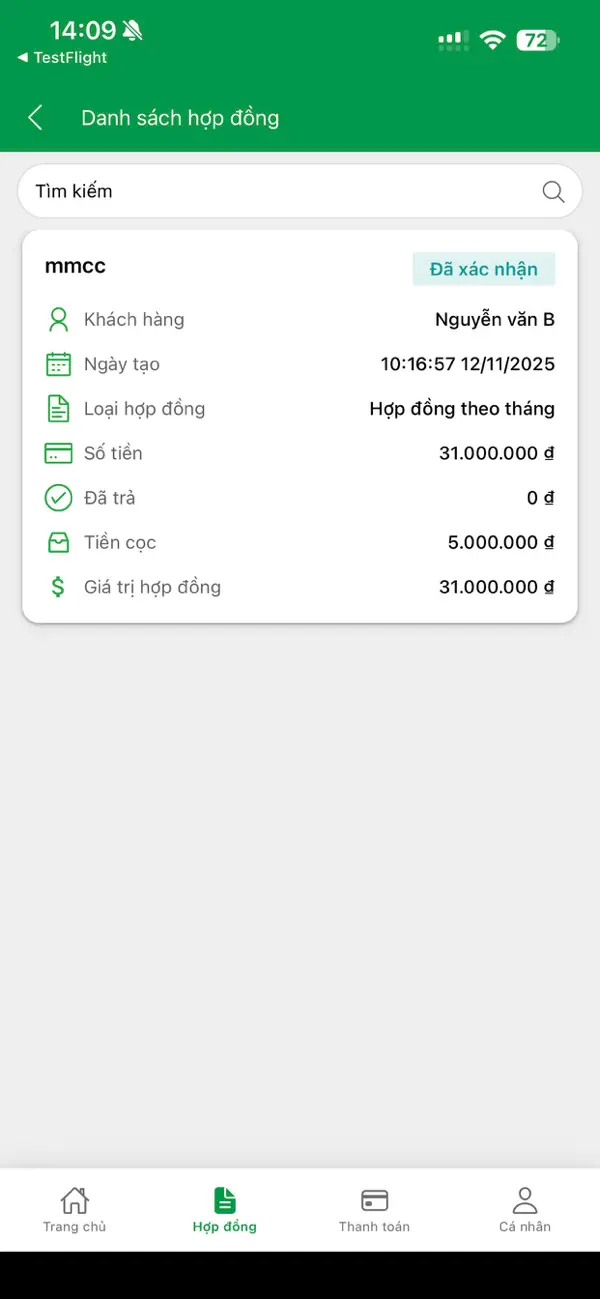600x1299 pixels.
Task: Click the Khách hàng person icon
Action: click(59, 319)
